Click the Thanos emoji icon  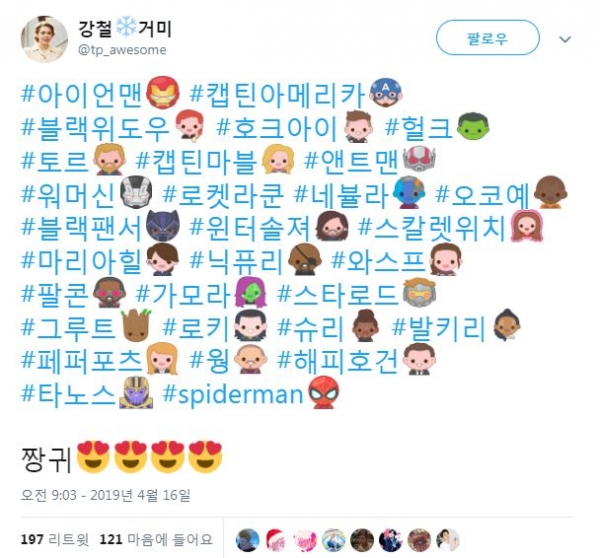pyautogui.click(x=136, y=393)
